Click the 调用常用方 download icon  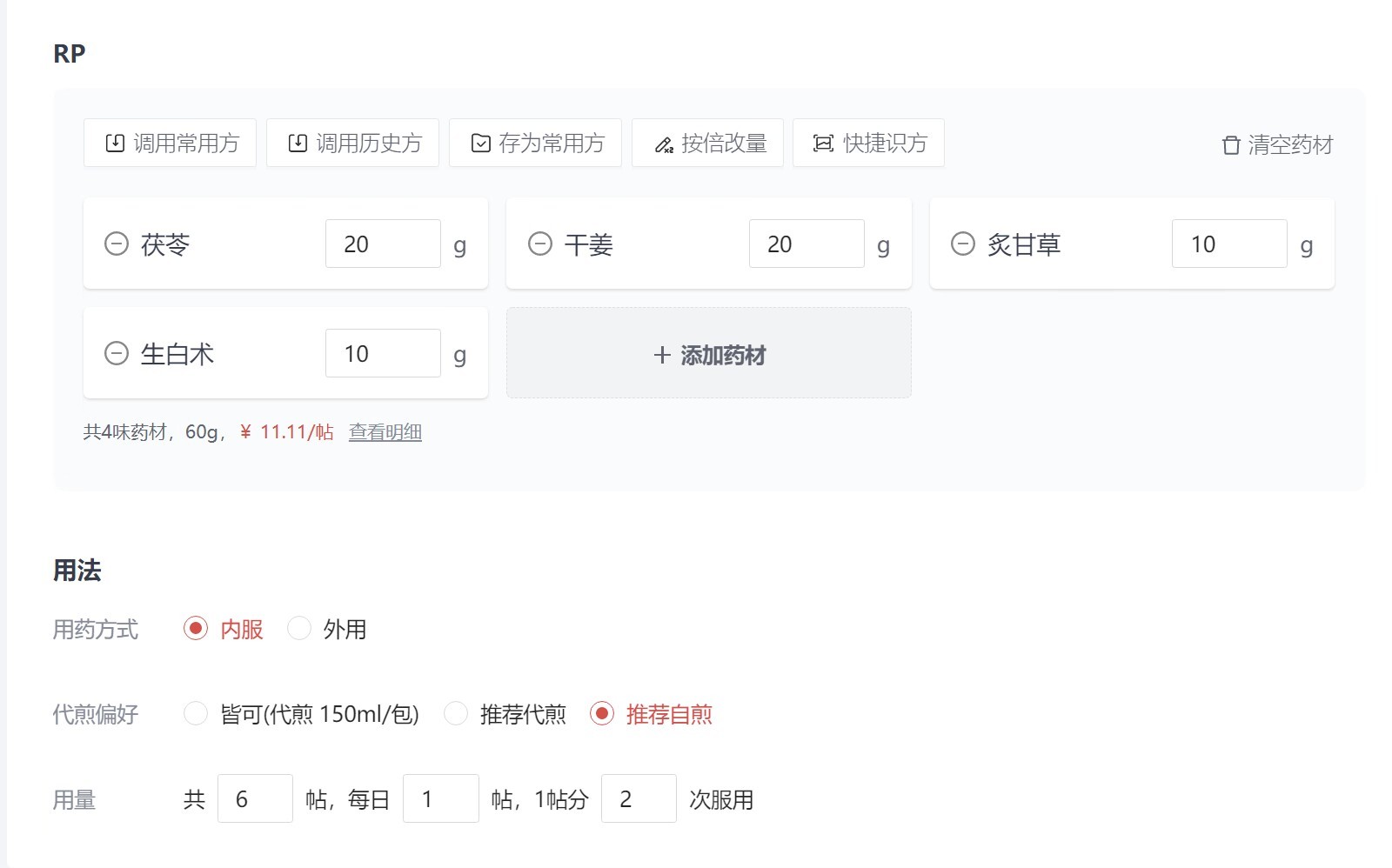(x=113, y=143)
